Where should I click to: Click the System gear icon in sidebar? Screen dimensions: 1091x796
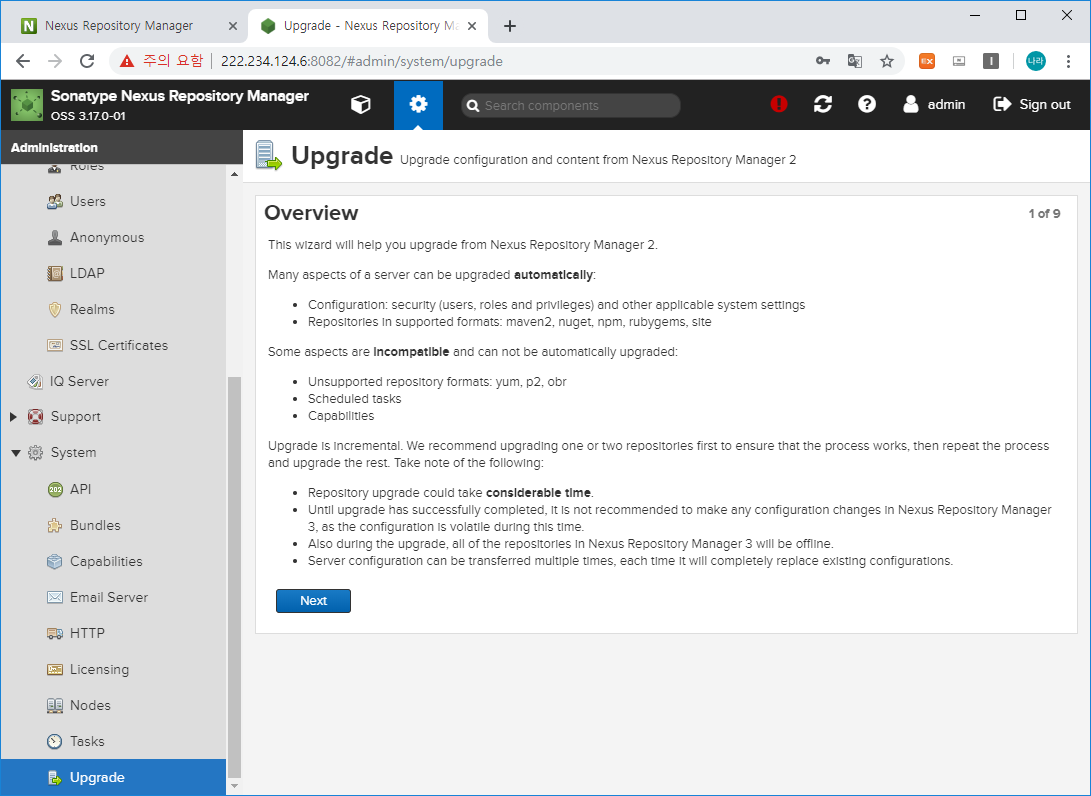click(35, 452)
